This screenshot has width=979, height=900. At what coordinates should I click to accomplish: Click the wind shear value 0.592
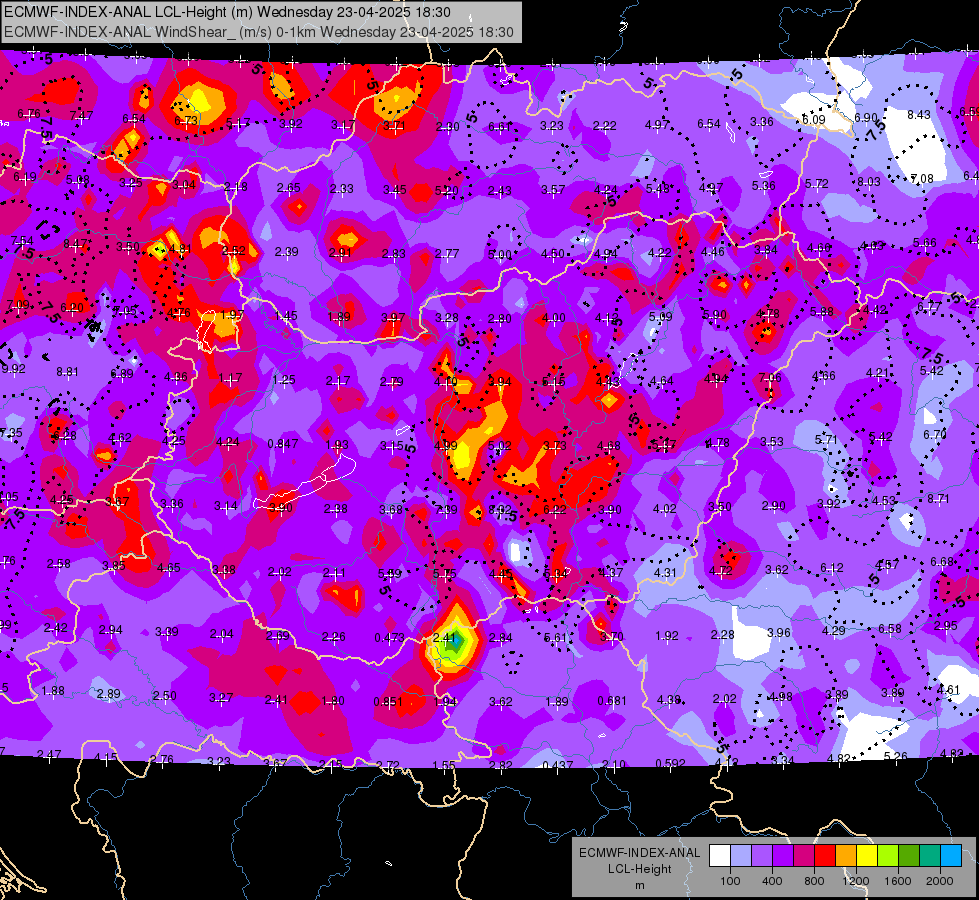[x=670, y=763]
